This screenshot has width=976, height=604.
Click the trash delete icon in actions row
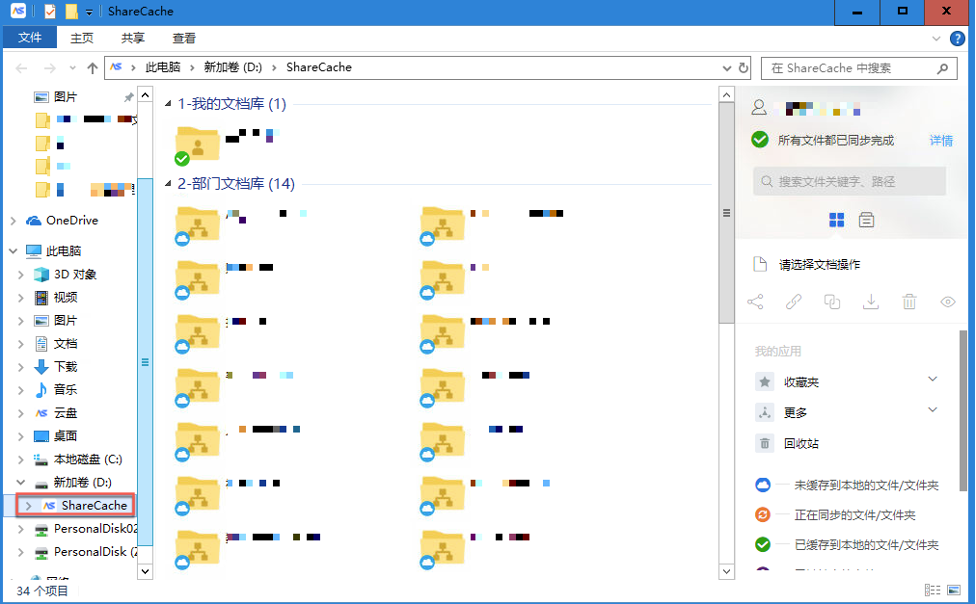[x=909, y=301]
